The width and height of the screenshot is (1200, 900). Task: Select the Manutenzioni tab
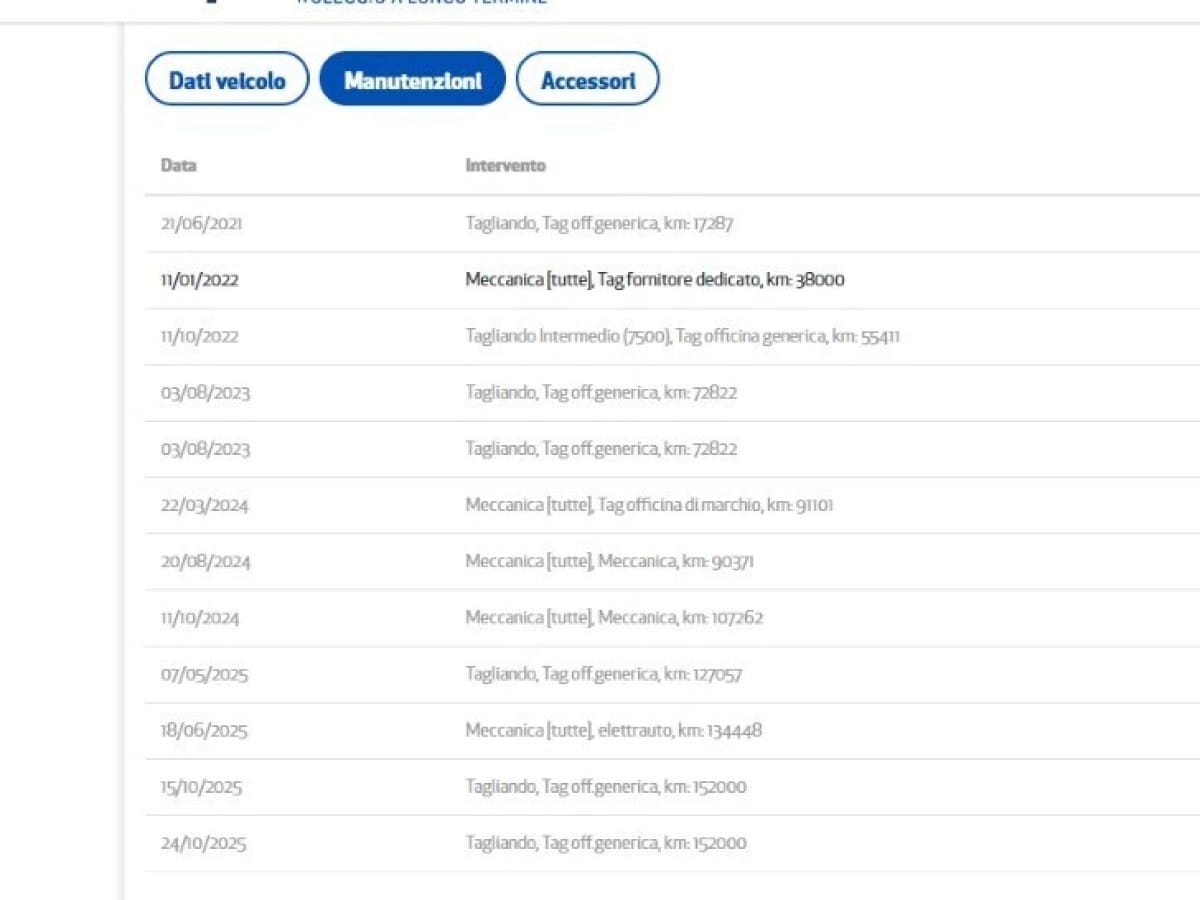[412, 80]
